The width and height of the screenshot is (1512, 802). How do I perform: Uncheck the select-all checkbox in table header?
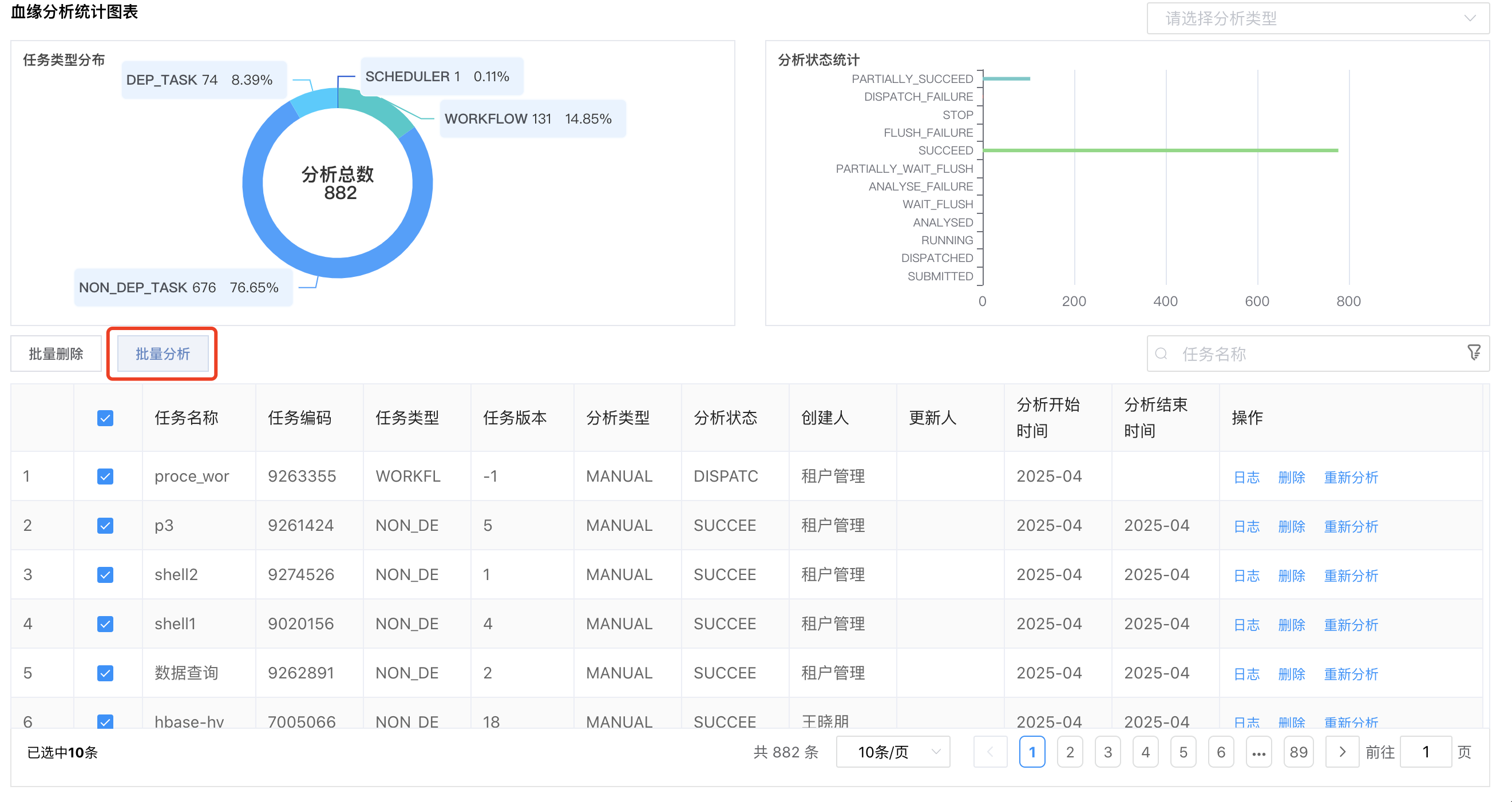[x=105, y=418]
